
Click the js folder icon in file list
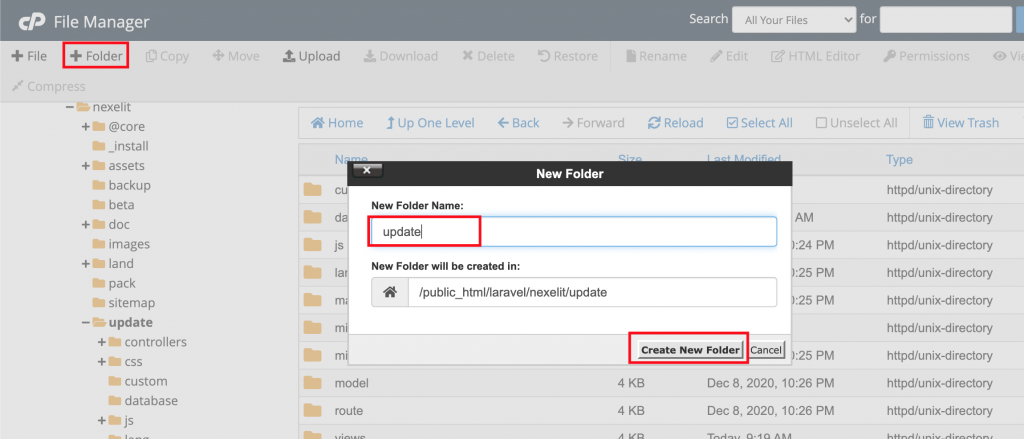pos(313,245)
